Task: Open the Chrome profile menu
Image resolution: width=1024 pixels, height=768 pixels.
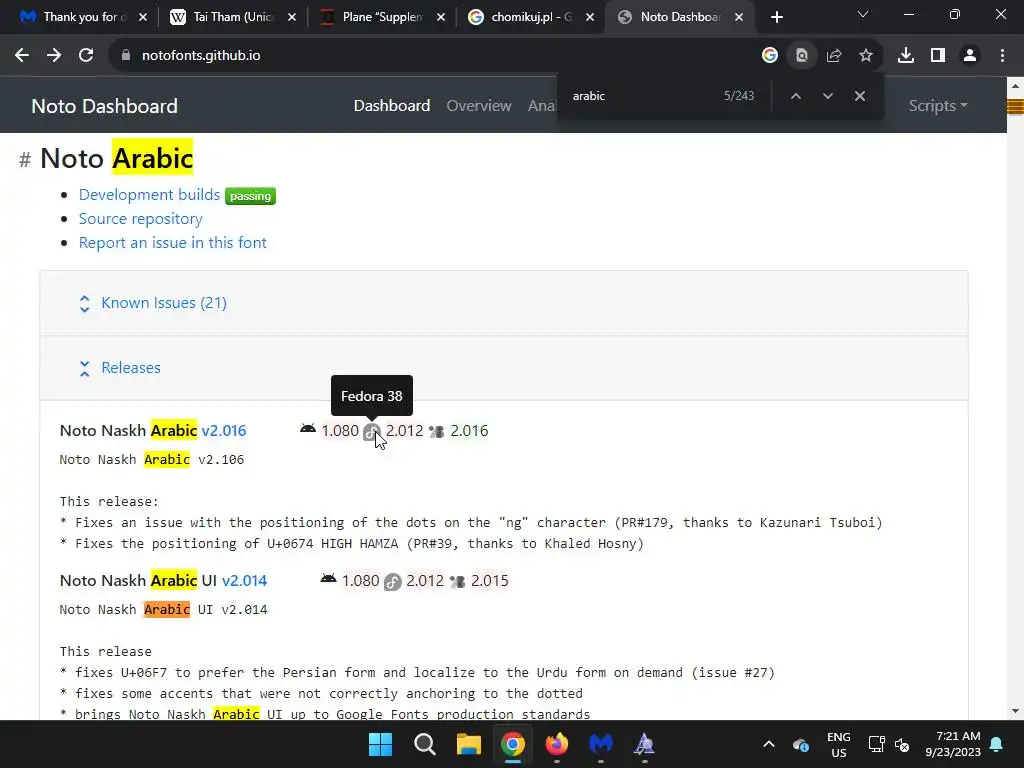Action: click(x=970, y=56)
